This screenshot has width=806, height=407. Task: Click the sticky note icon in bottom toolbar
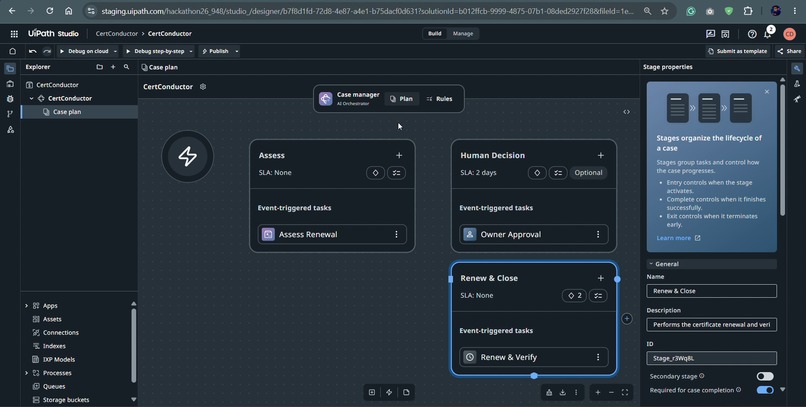(x=406, y=393)
